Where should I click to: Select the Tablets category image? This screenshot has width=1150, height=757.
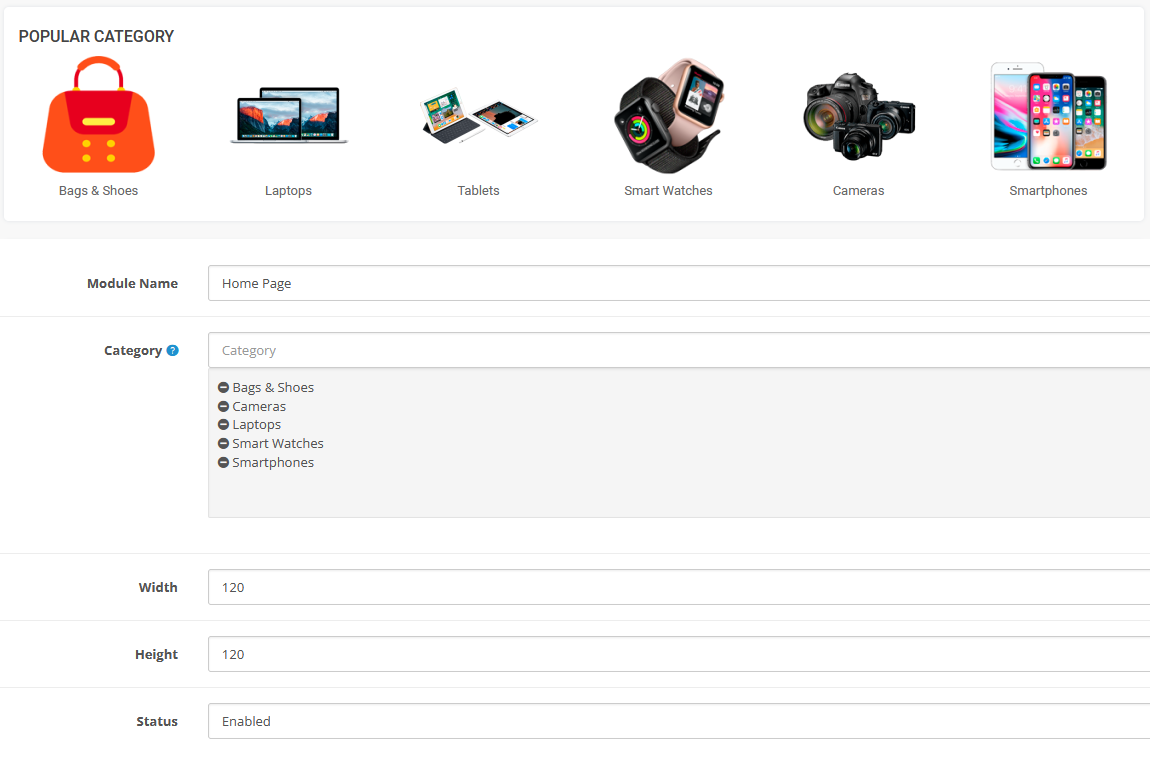pyautogui.click(x=478, y=116)
